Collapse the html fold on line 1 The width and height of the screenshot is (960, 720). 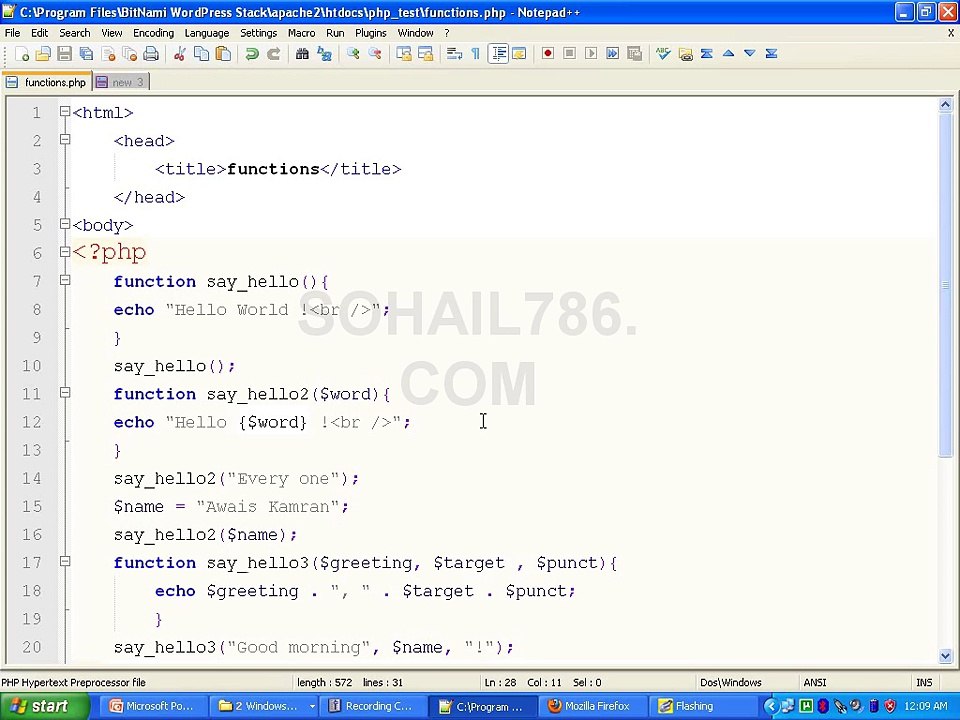pyautogui.click(x=65, y=111)
